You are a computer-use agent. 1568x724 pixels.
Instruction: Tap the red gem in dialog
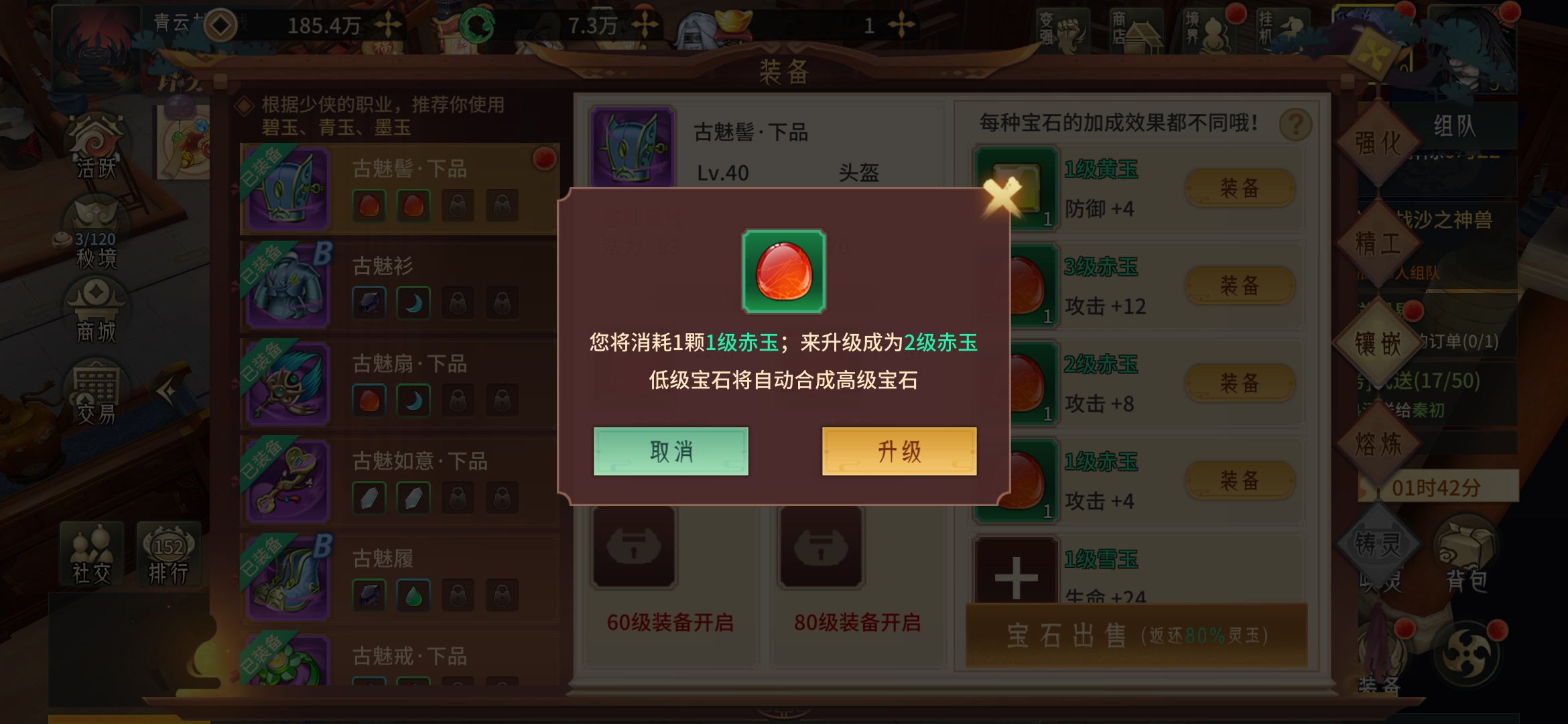tap(783, 271)
